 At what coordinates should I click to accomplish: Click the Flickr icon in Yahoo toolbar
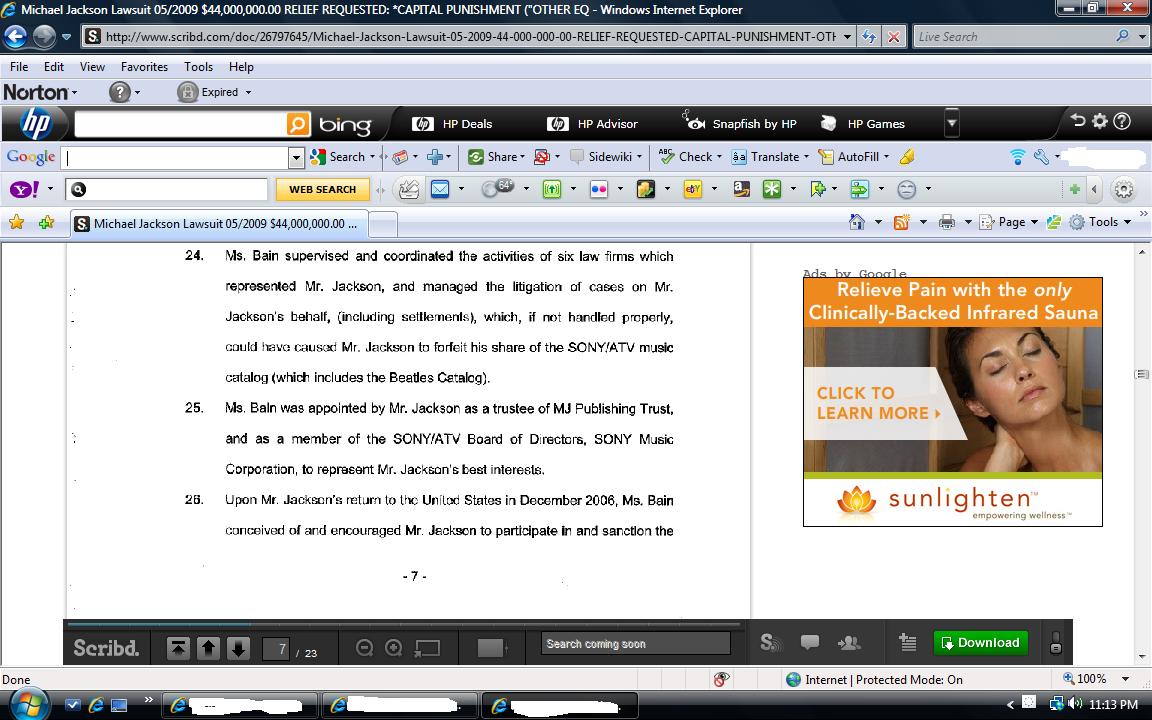(599, 190)
